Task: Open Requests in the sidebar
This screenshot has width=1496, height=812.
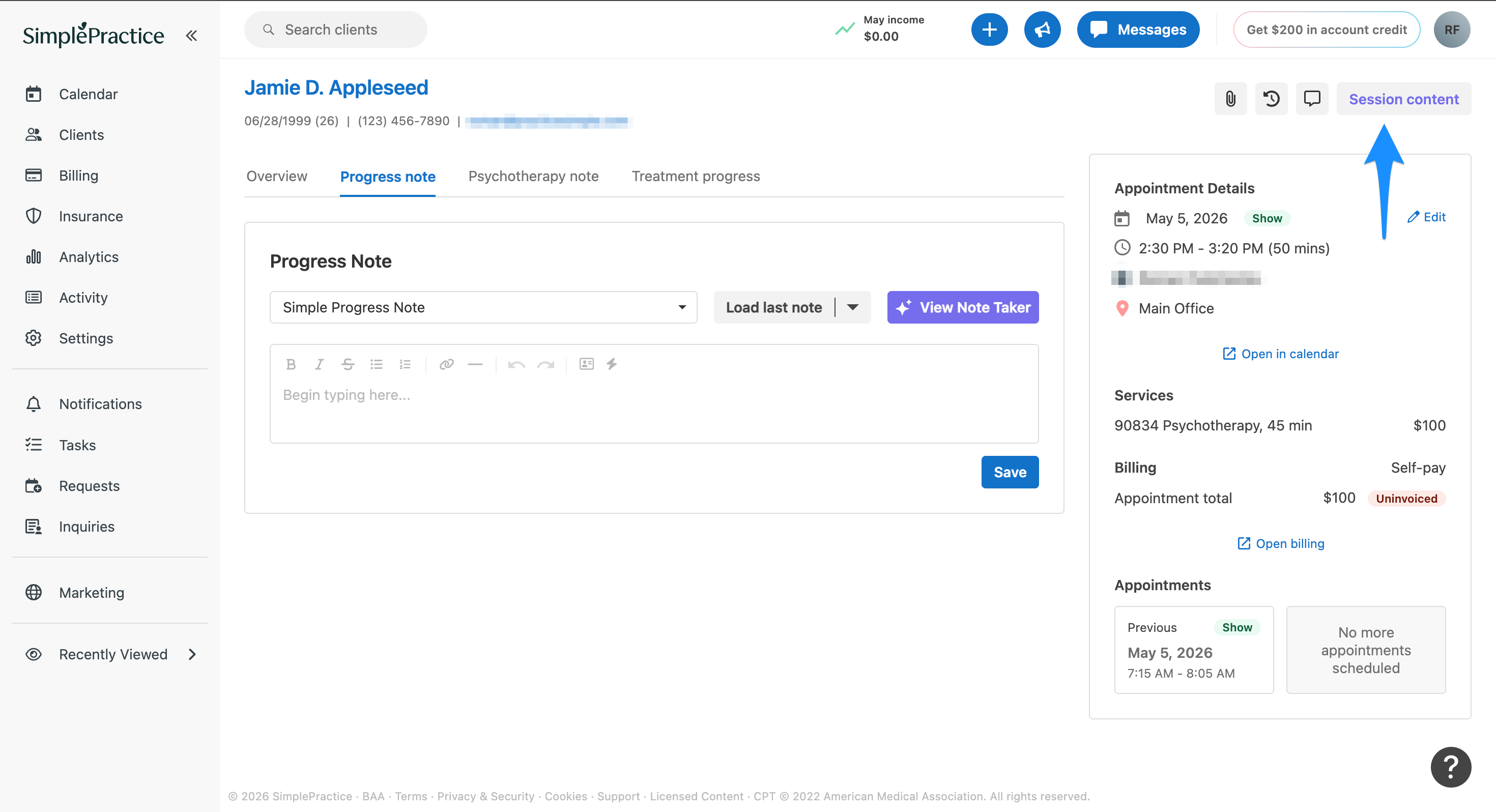Action: [x=89, y=485]
